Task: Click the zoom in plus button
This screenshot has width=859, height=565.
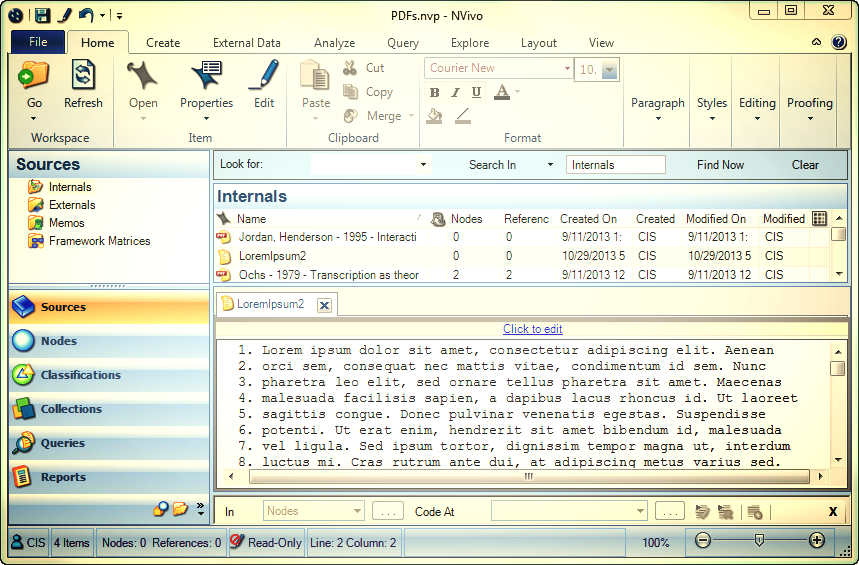Action: coord(817,541)
